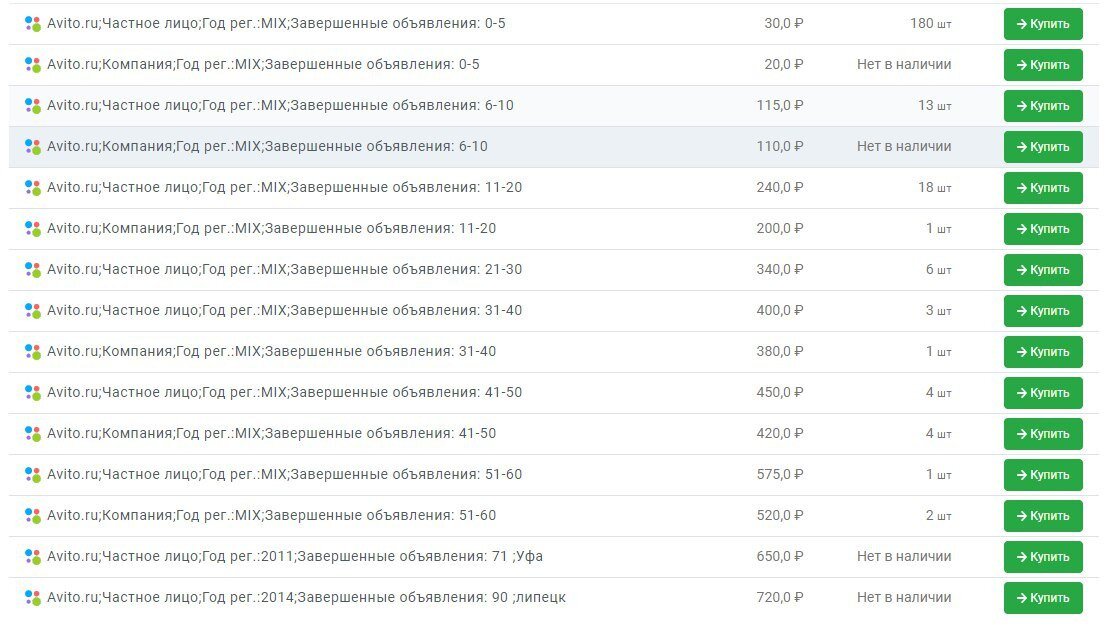Click the Avito icon in the Уфа 2011 row
Viewport: 1105px width, 625px height.
pos(32,557)
